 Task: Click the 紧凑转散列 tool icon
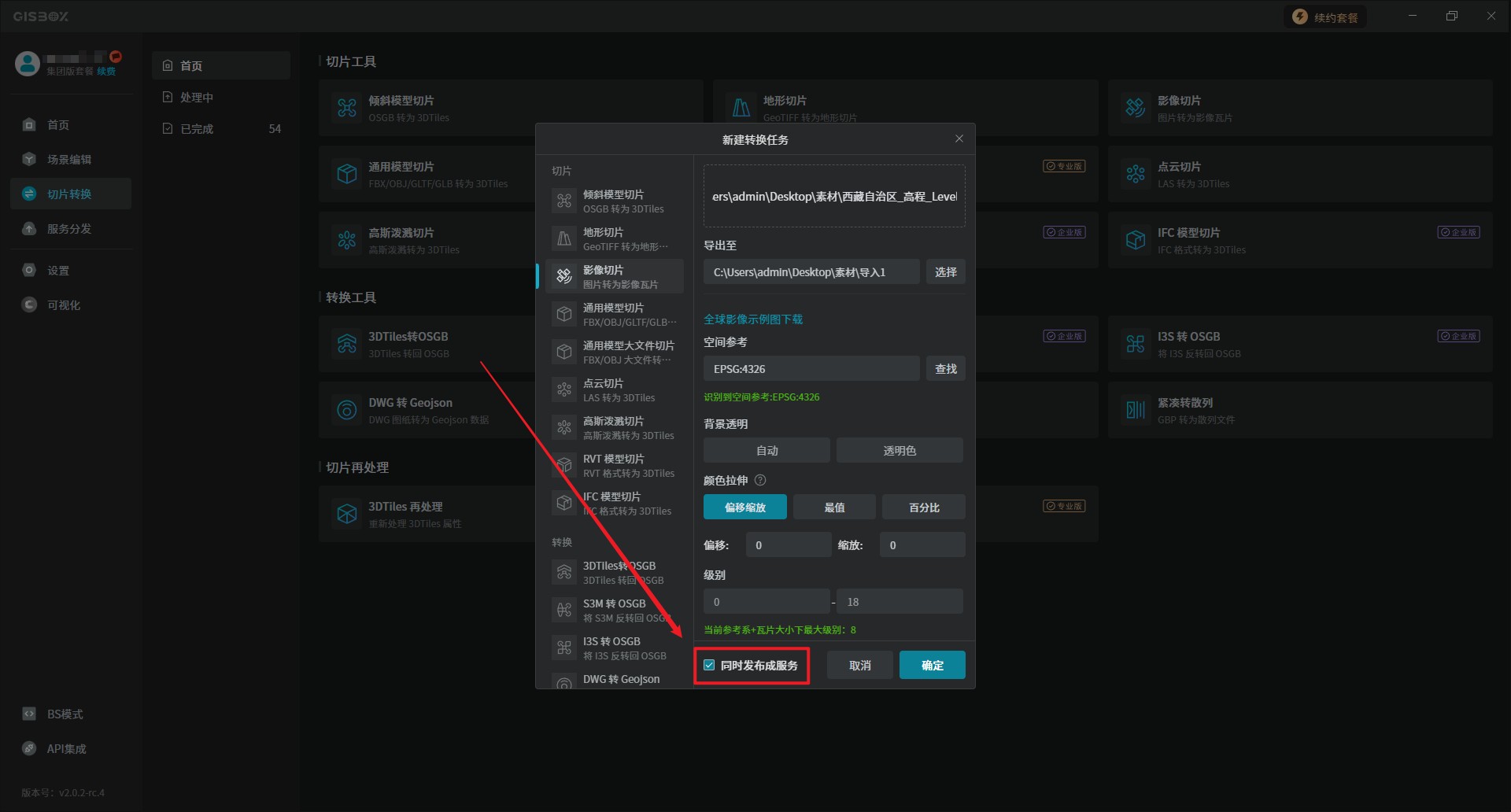click(1135, 410)
